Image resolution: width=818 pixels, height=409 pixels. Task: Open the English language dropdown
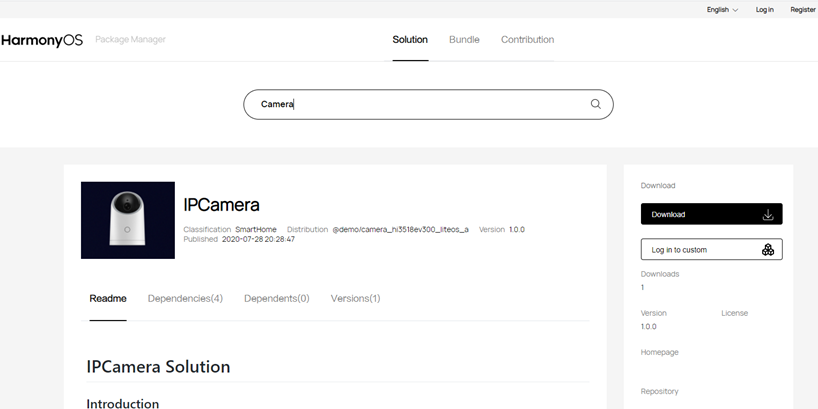pos(722,9)
